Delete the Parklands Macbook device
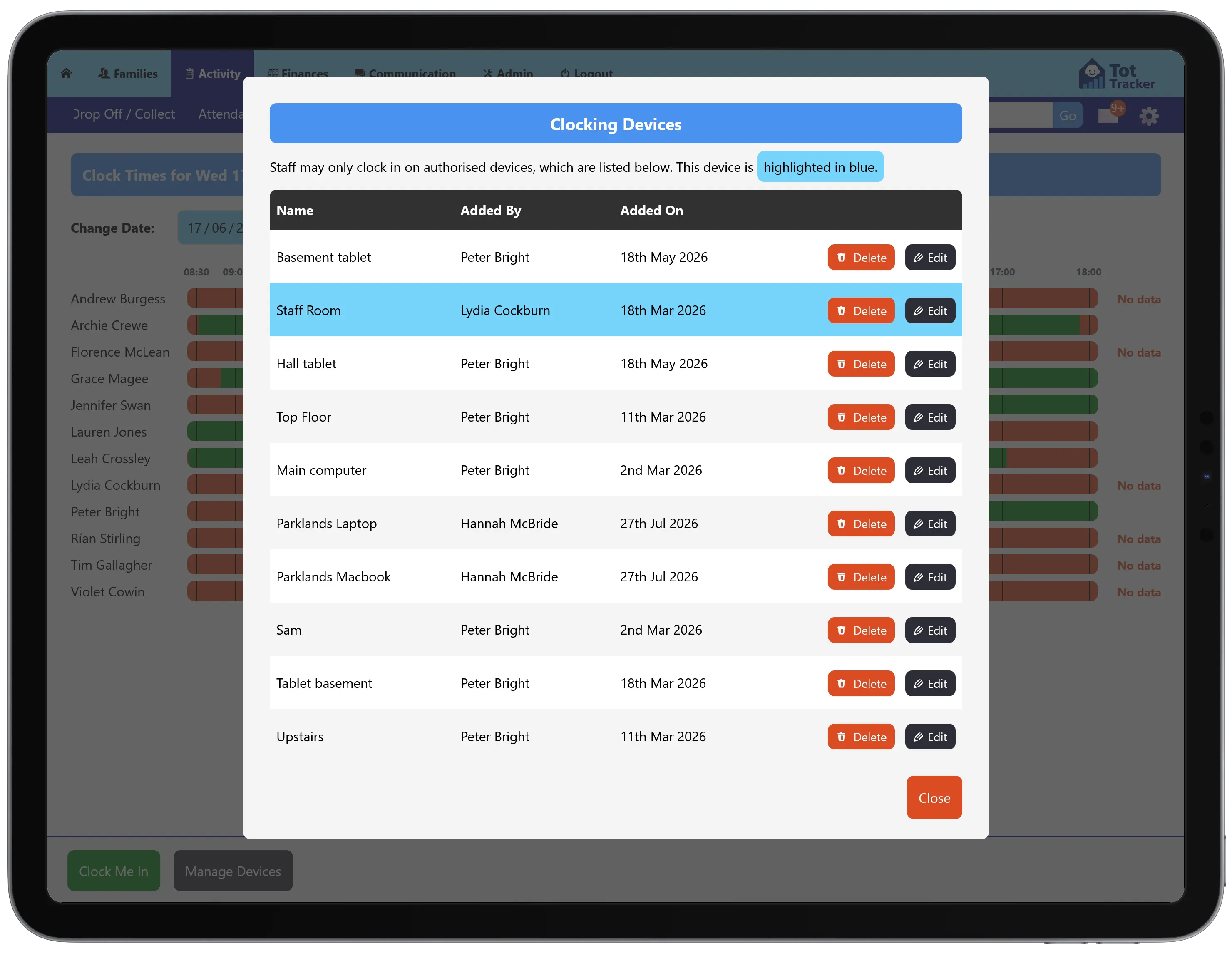The height and width of the screenshot is (953, 1232). coord(861,577)
